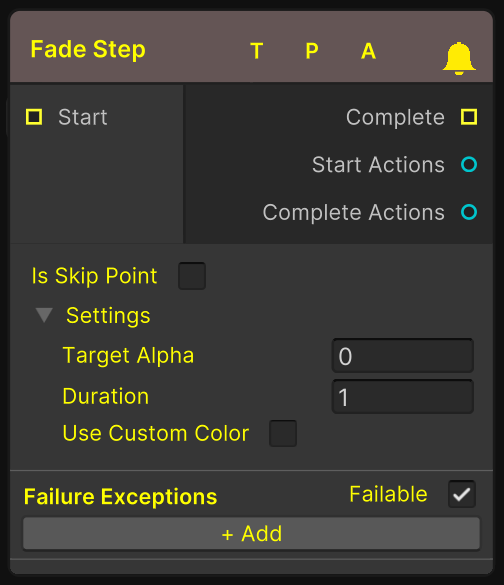This screenshot has width=504, height=585.
Task: Enable the Use Custom Color checkbox
Action: pyautogui.click(x=283, y=434)
